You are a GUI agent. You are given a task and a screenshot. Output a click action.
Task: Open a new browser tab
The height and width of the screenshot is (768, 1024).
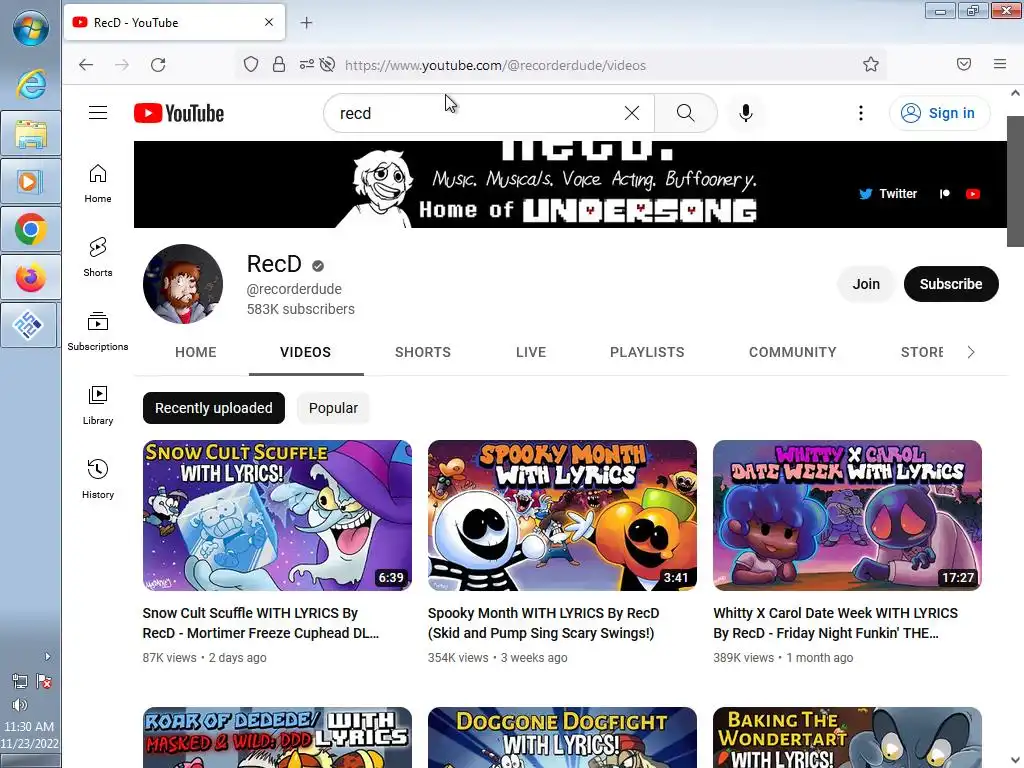306,23
